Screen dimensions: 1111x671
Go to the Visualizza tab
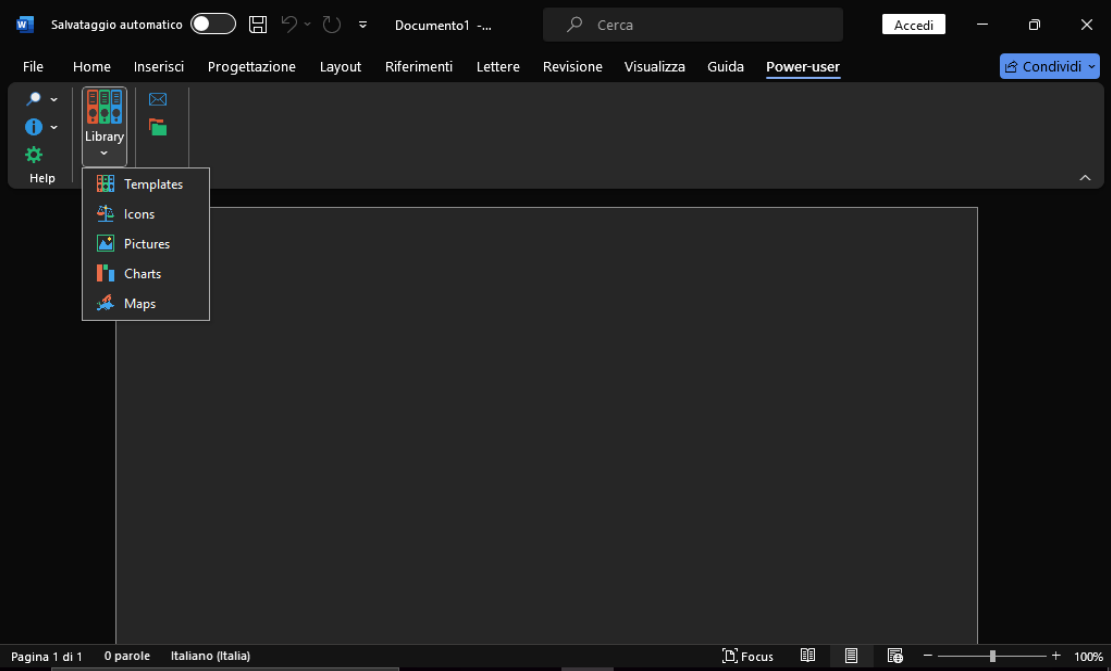[655, 67]
